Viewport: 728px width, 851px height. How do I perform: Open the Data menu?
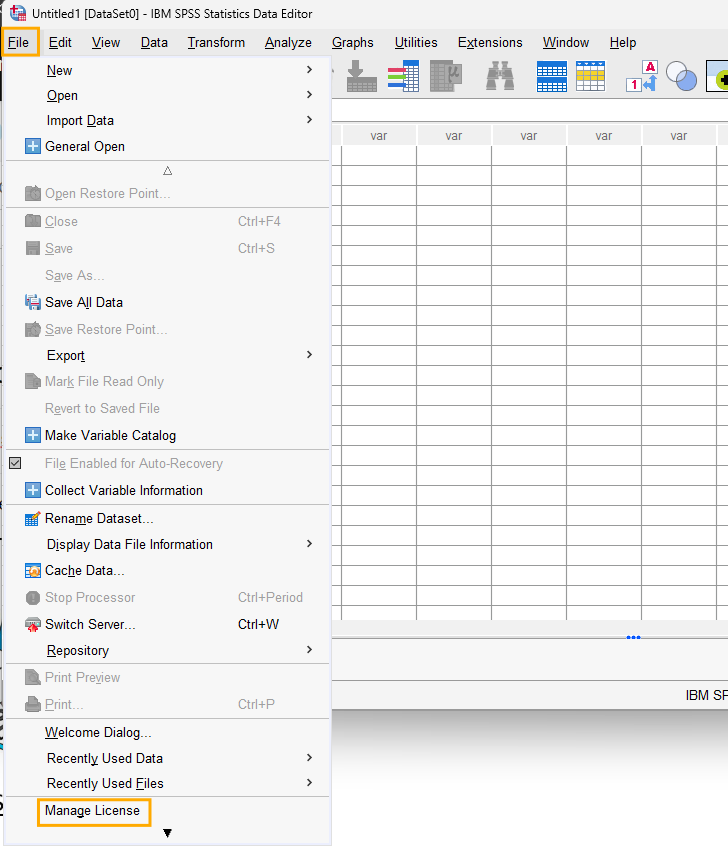[x=154, y=42]
